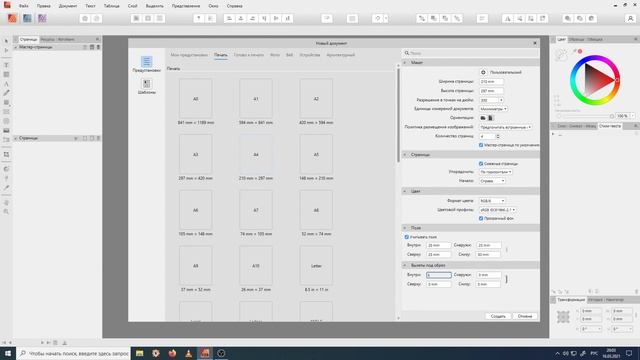
Task: Open the Windows Start menu
Action: (x=8, y=353)
